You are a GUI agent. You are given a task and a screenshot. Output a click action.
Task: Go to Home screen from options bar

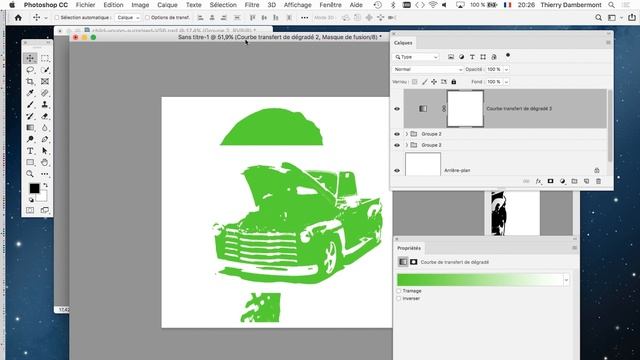coord(18,18)
